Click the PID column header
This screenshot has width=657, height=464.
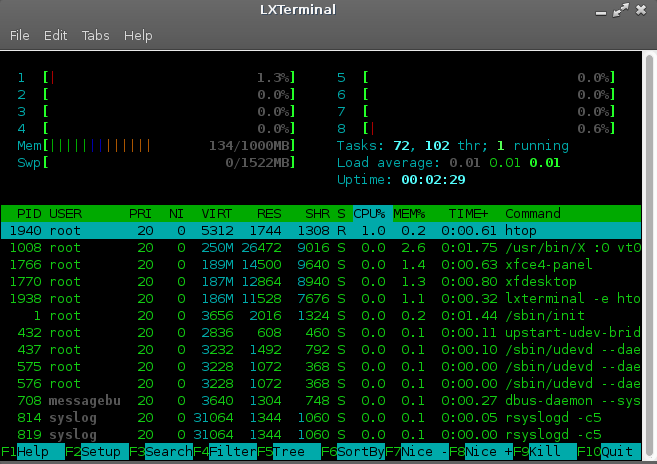click(x=29, y=214)
